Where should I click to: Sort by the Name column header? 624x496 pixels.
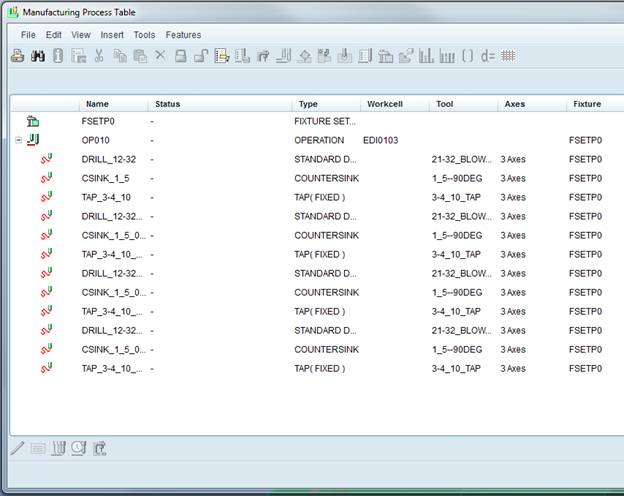pyautogui.click(x=97, y=104)
